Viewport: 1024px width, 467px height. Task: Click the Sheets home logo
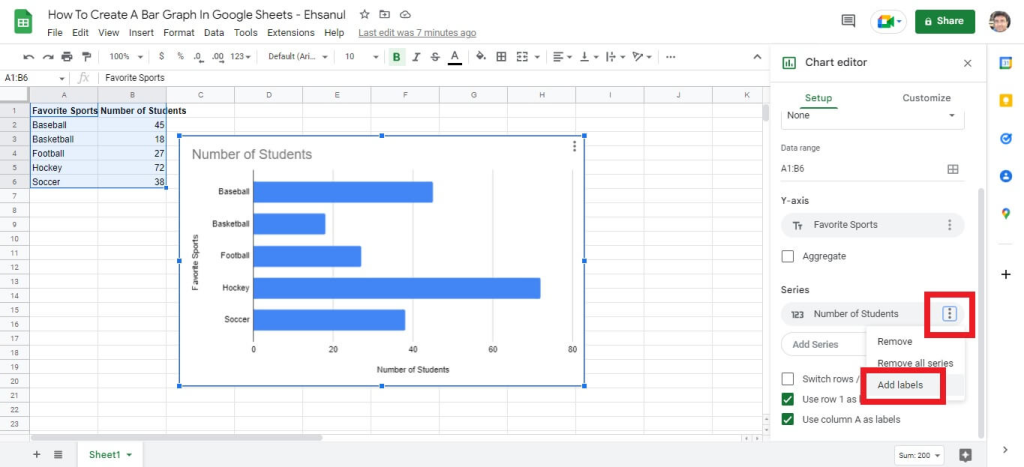point(24,22)
